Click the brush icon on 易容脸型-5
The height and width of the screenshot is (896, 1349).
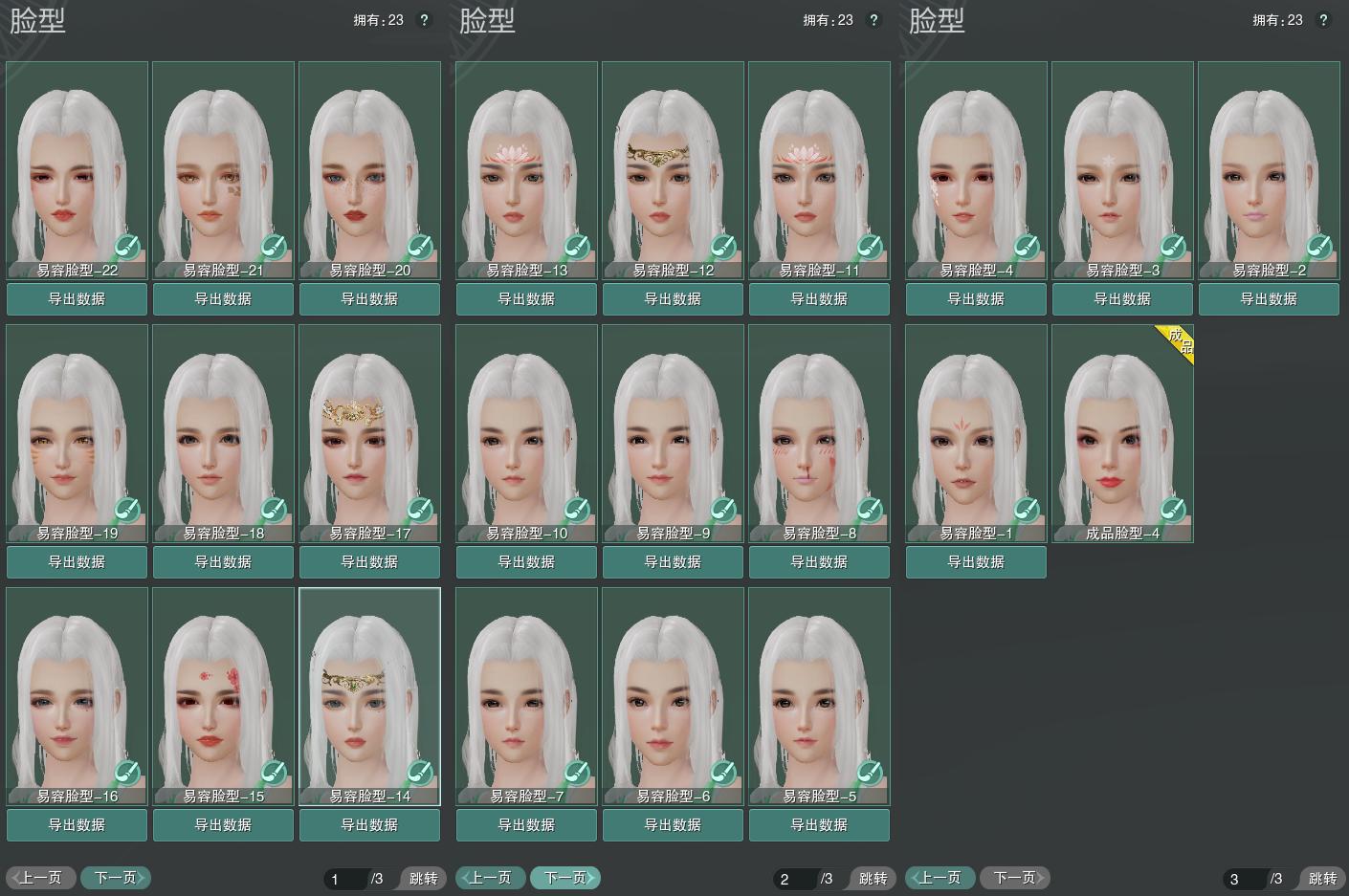click(870, 774)
